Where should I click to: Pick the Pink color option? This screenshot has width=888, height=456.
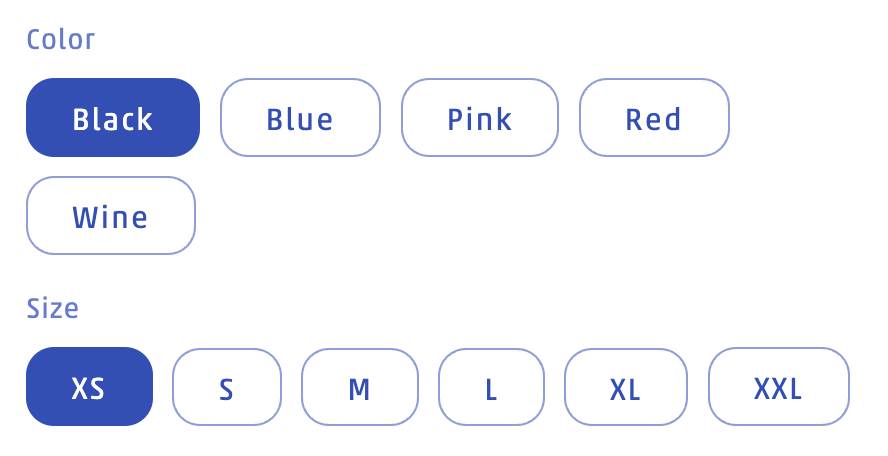pyautogui.click(x=479, y=118)
